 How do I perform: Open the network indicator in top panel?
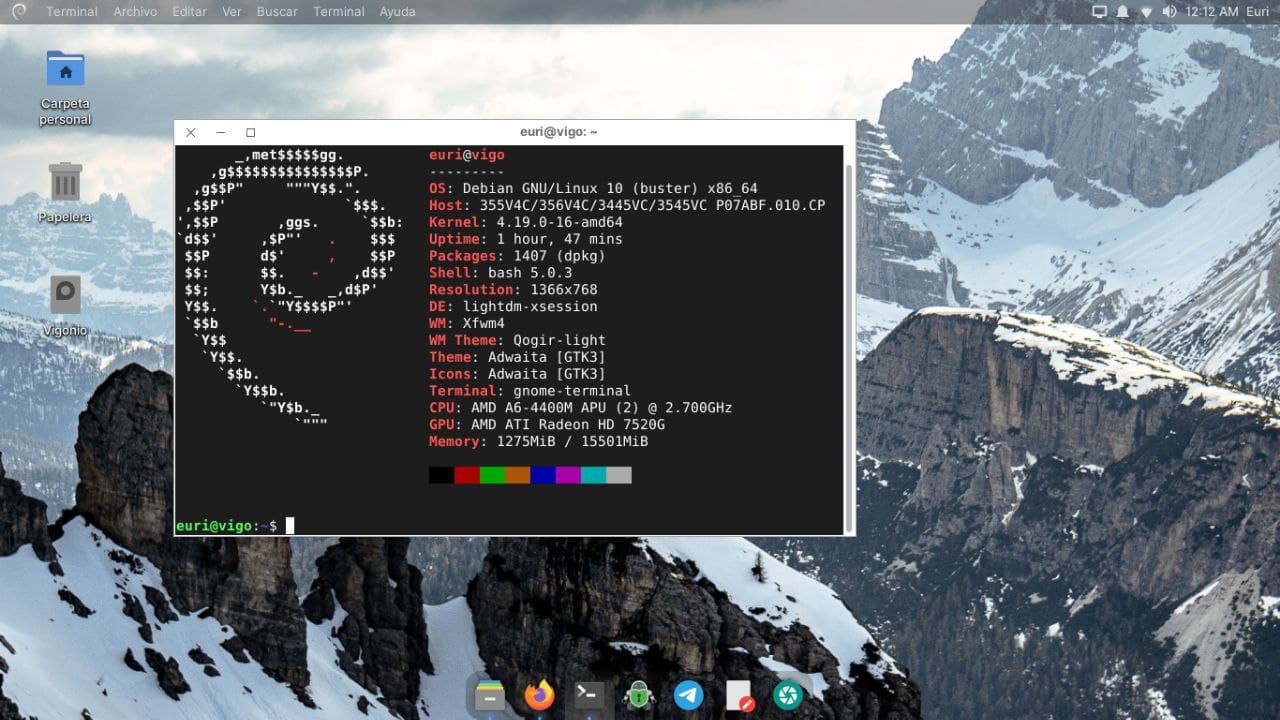(1146, 12)
